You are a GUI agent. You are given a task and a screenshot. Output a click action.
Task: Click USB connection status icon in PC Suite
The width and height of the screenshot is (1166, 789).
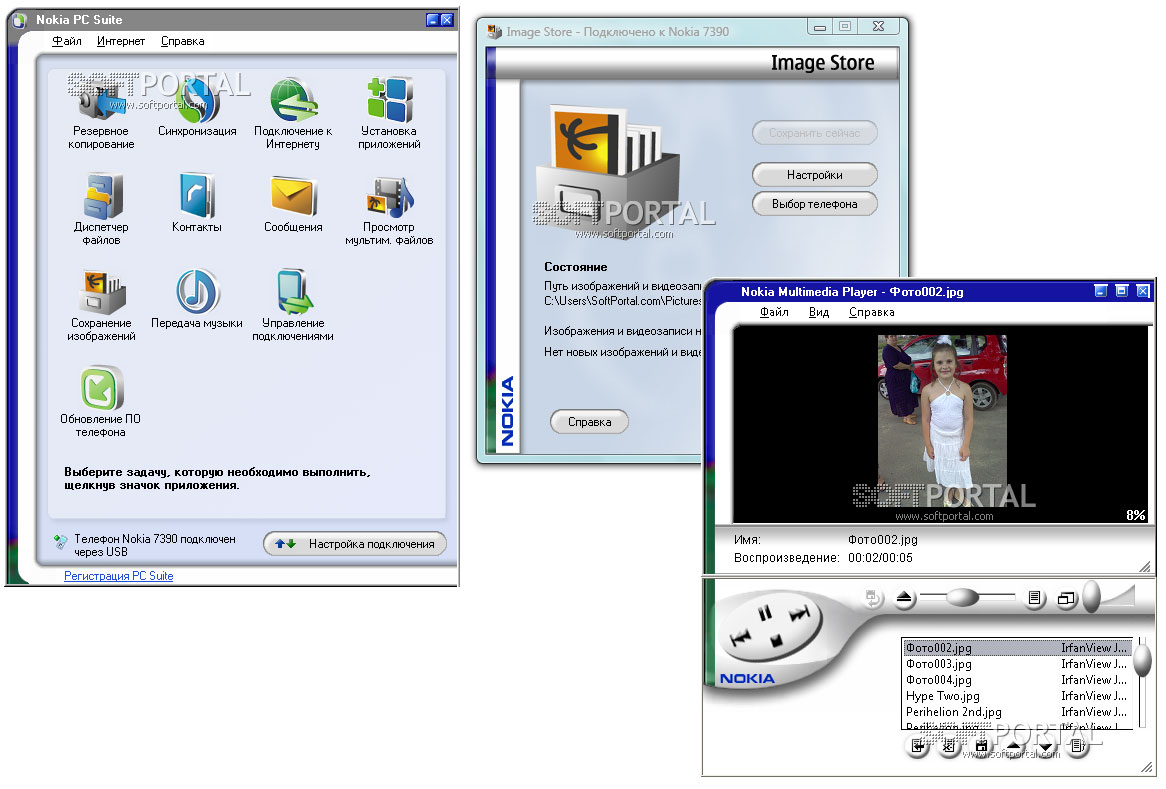pyautogui.click(x=60, y=542)
